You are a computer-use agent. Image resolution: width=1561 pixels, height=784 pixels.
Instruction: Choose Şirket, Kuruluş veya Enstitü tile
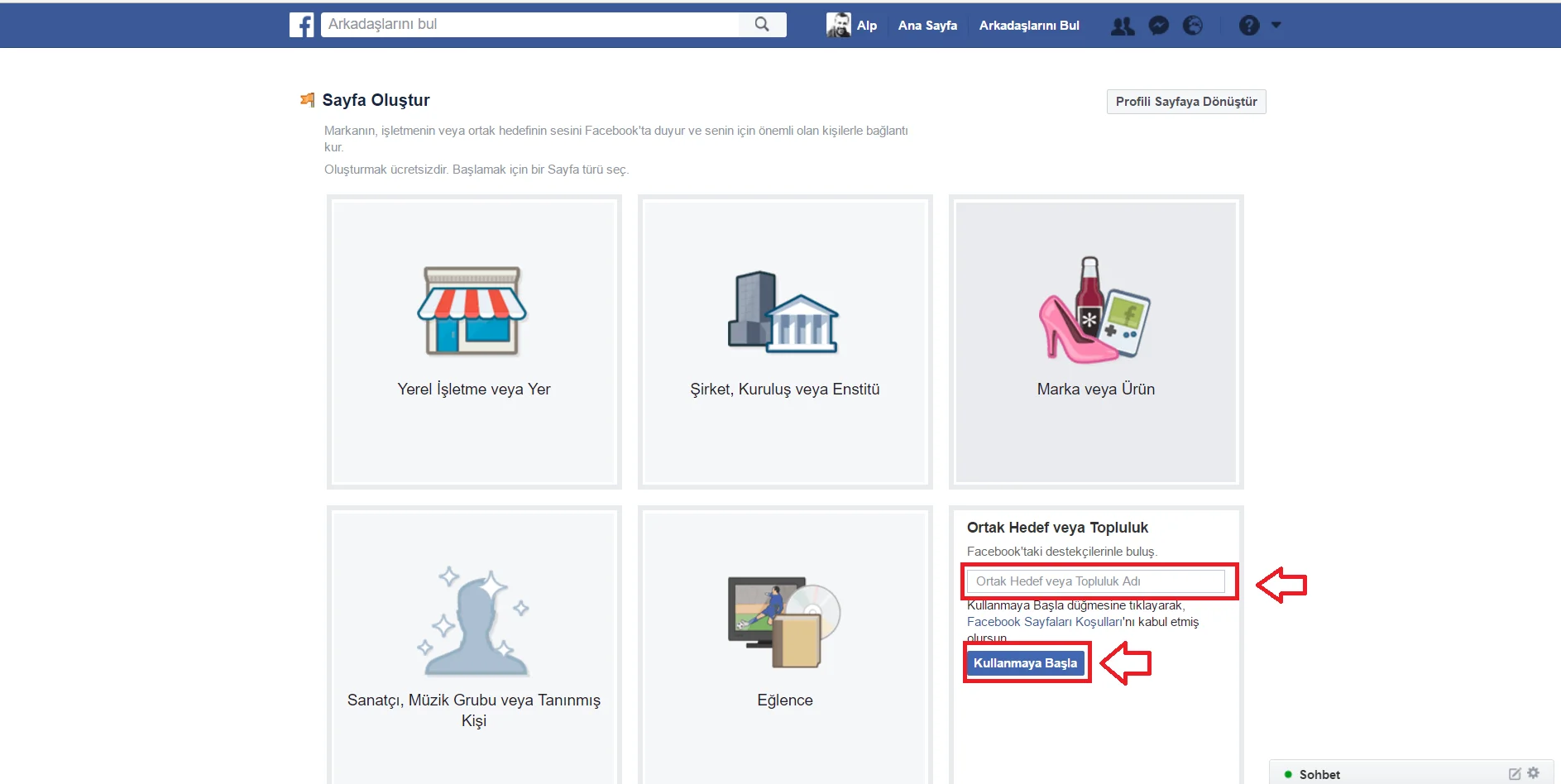click(785, 342)
